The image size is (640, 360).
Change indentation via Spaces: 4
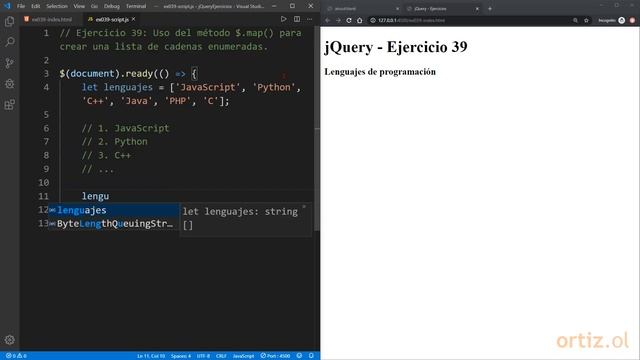181,356
